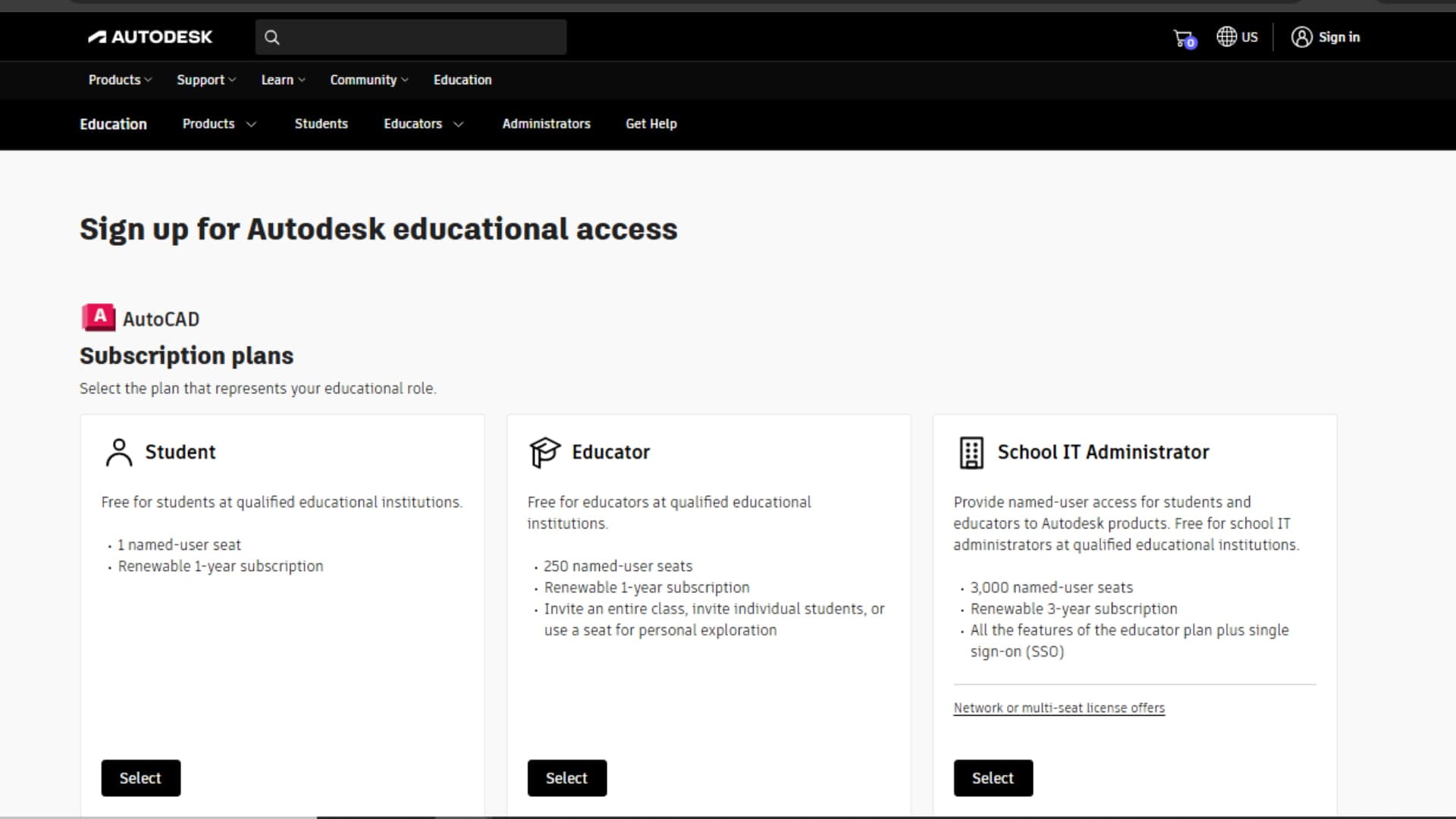Expand the top Products dropdown
The image size is (1456, 819).
pyautogui.click(x=120, y=80)
